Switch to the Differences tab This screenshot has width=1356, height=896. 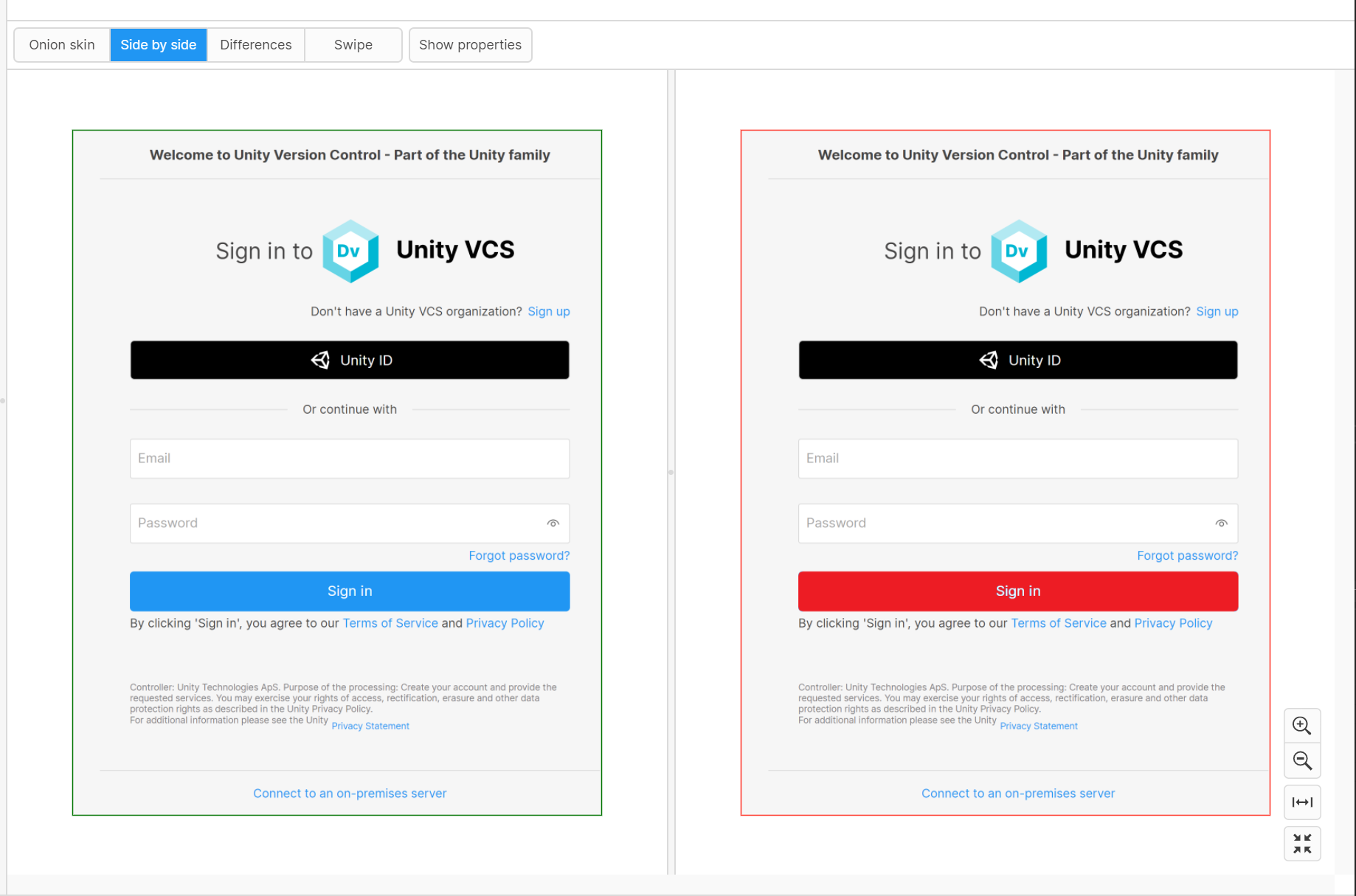click(255, 44)
